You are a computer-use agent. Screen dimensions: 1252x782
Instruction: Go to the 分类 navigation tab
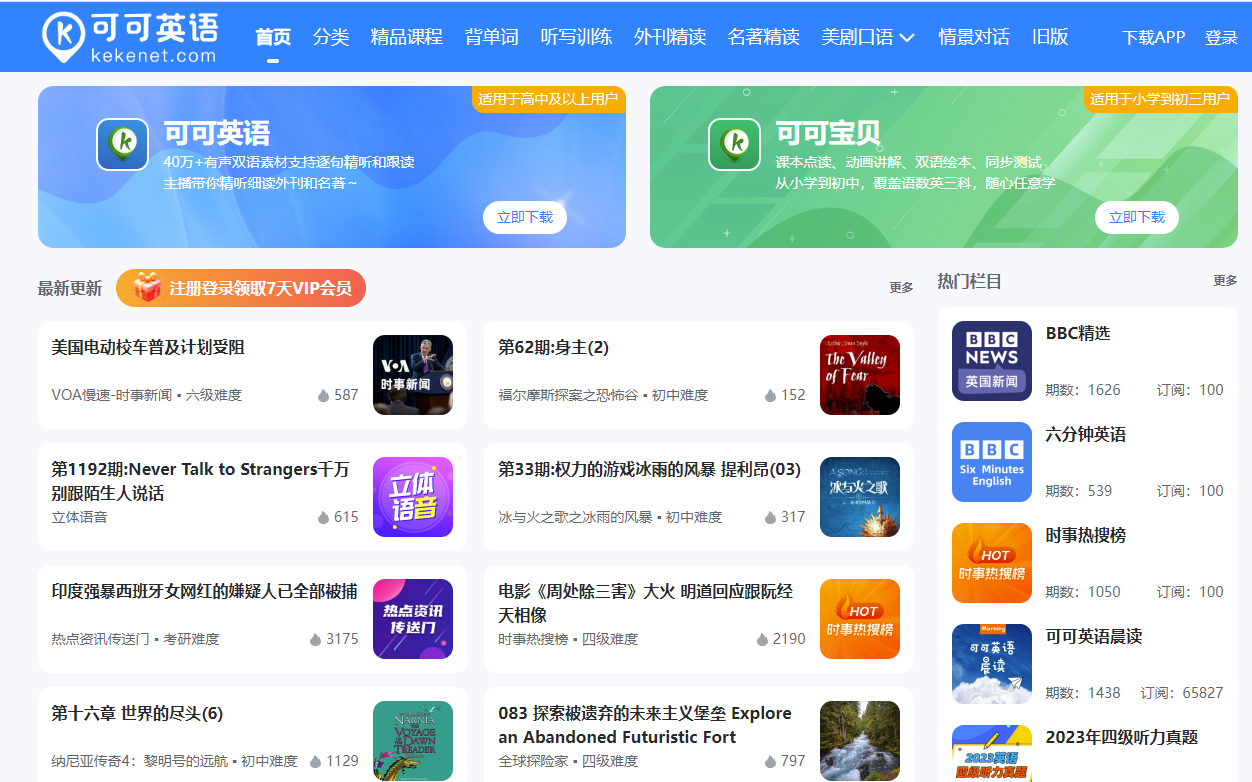tap(331, 37)
